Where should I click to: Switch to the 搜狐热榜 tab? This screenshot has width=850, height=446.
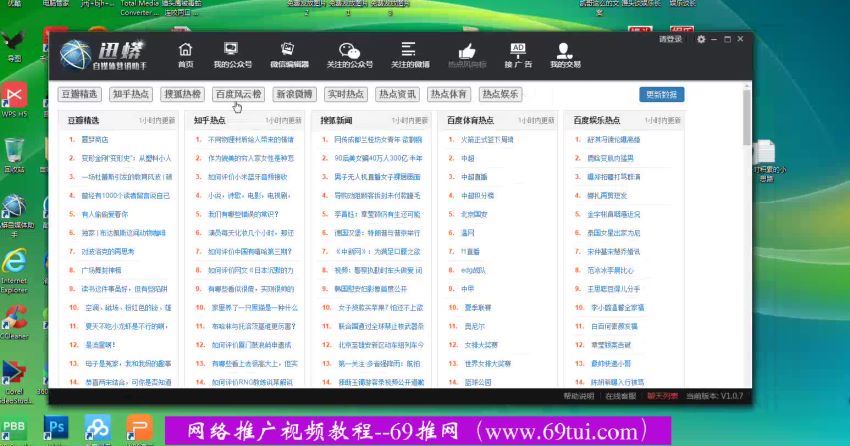click(183, 94)
